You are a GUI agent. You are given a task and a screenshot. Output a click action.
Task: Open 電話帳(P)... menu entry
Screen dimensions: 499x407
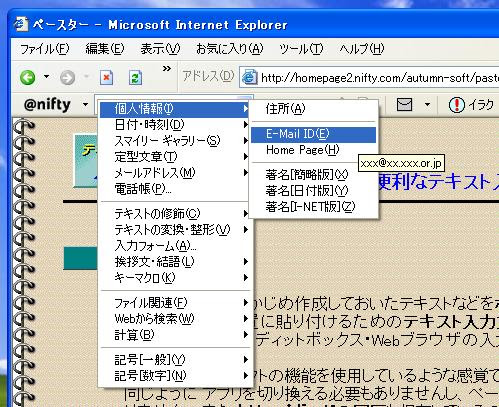175,189
